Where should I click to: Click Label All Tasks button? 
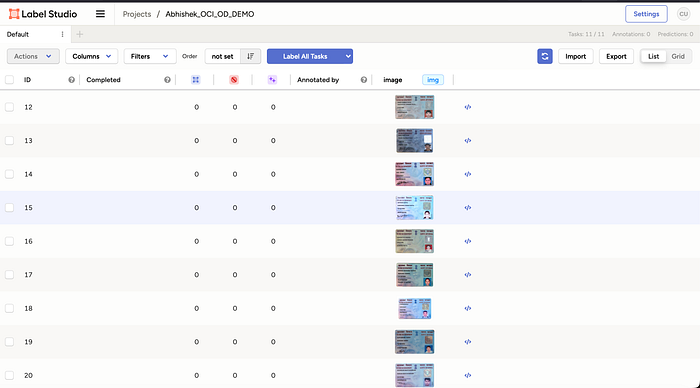[x=305, y=56]
